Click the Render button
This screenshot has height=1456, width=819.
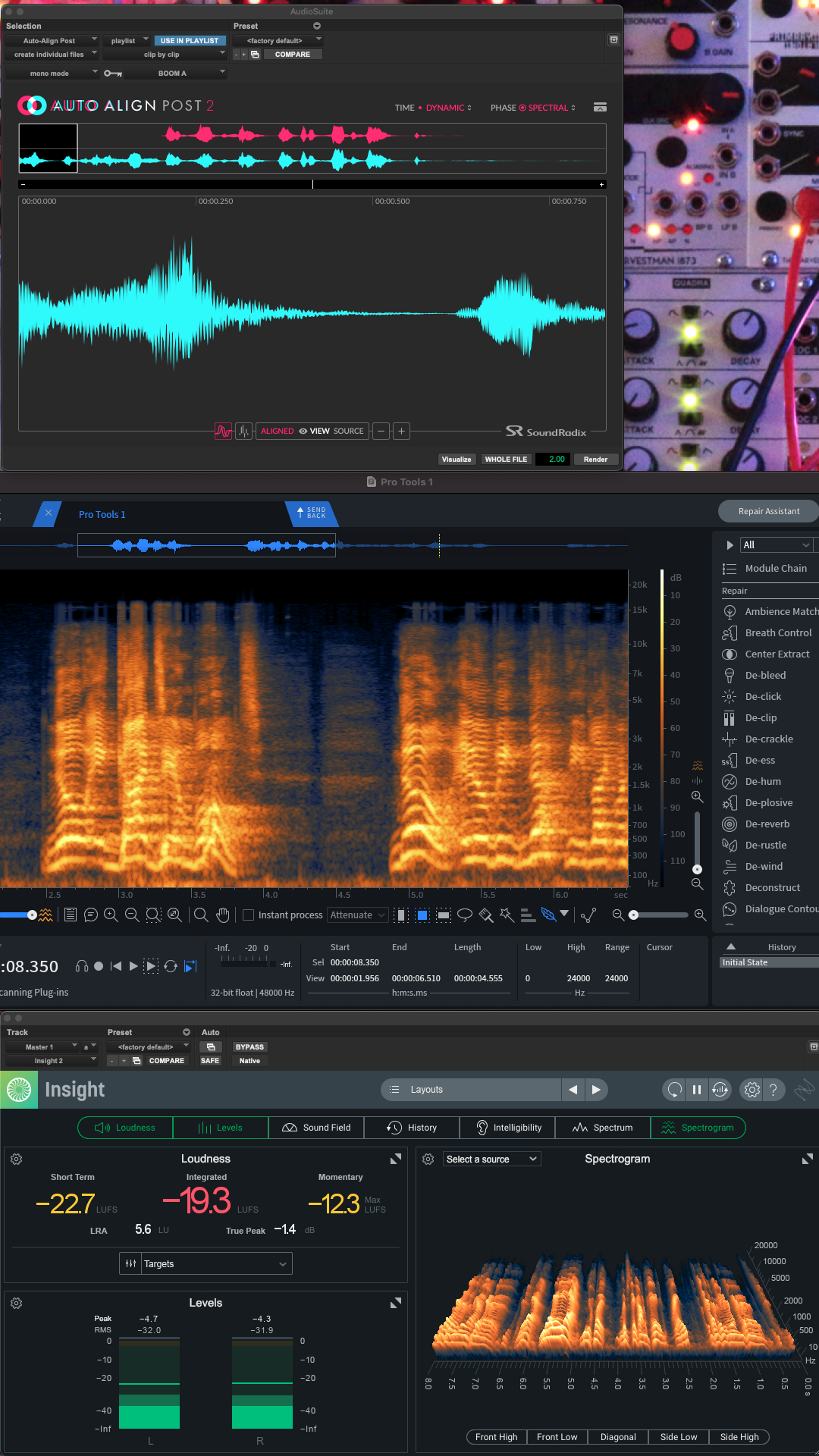(595, 460)
